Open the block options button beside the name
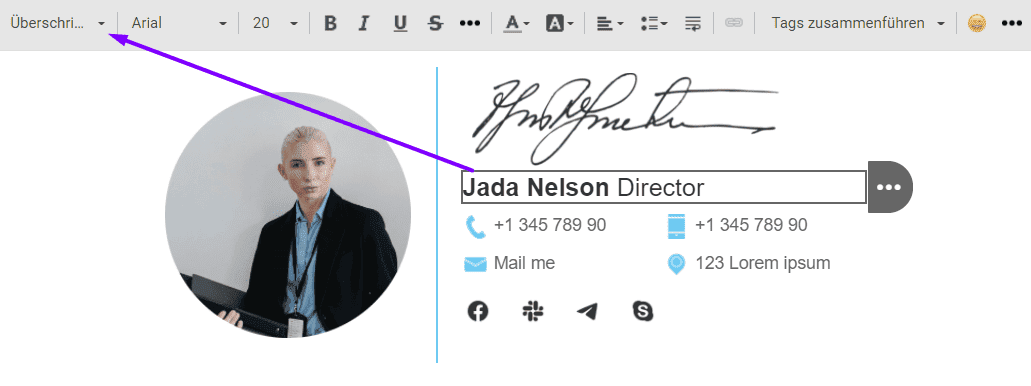Viewport: 1031px width, 386px height. [x=890, y=187]
